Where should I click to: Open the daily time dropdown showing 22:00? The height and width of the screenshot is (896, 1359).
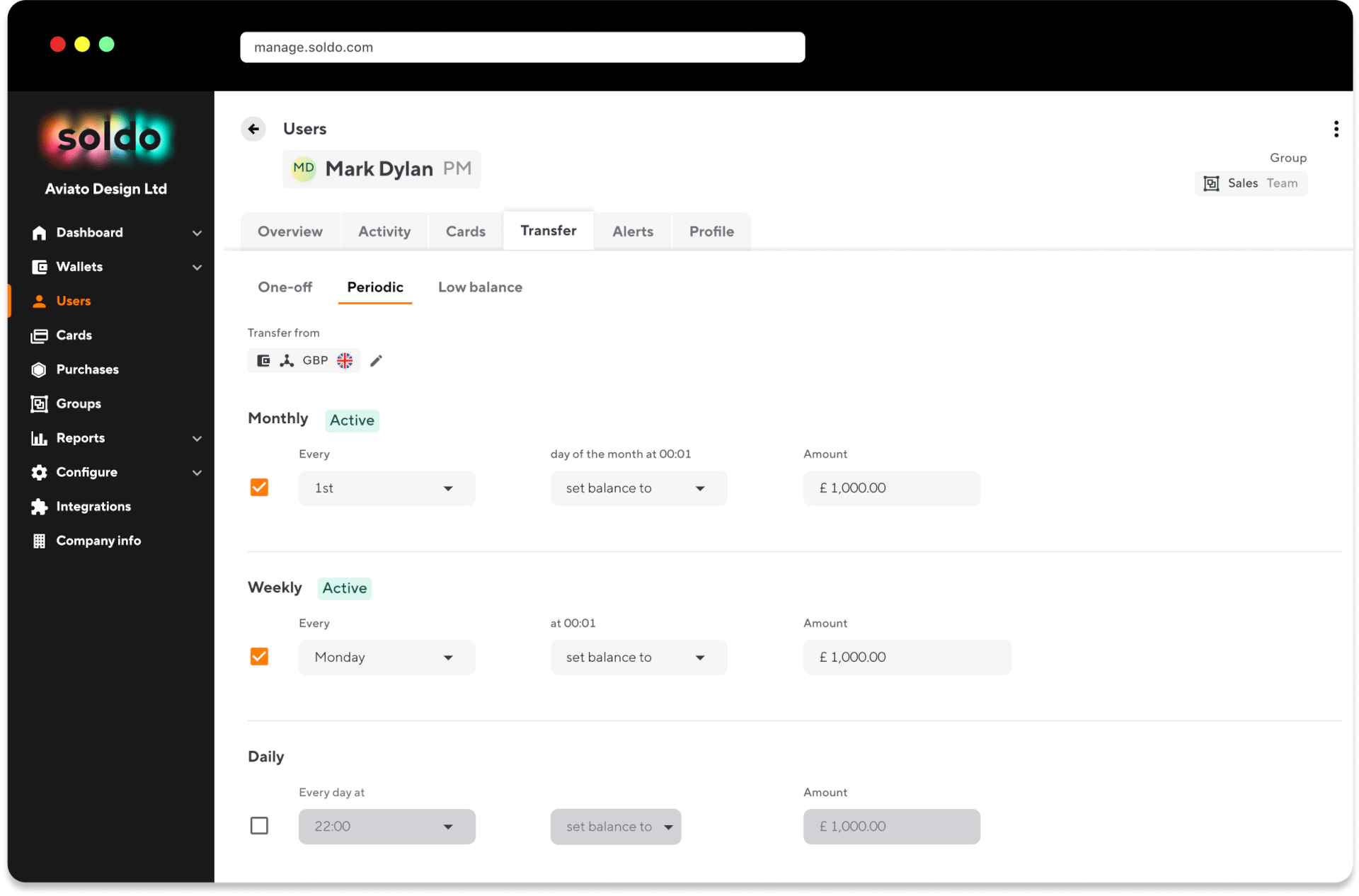click(x=386, y=827)
